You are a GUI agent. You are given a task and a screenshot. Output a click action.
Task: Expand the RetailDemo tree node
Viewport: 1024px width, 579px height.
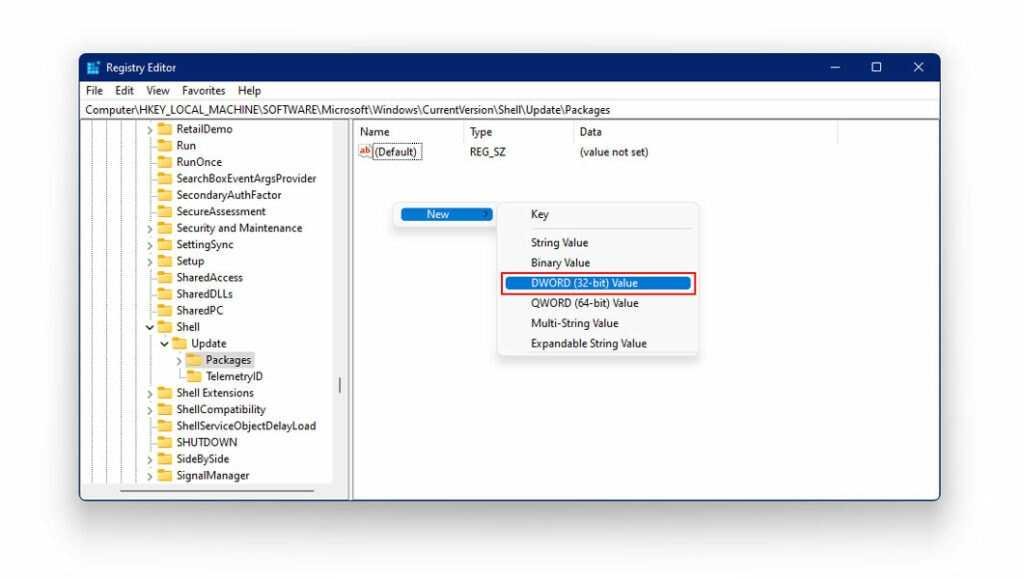pos(150,130)
